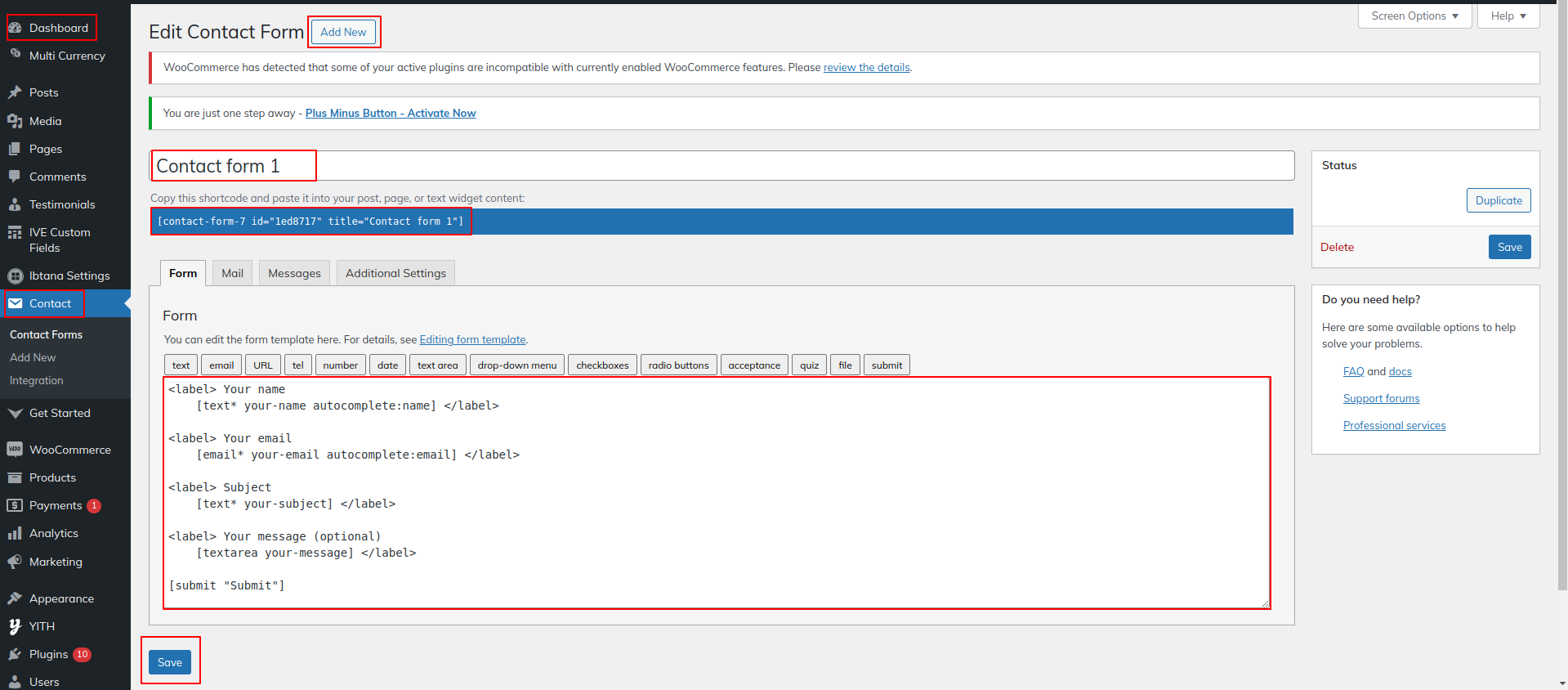Viewport: 1568px width, 690px height.
Task: Expand the Help dropdown panel
Action: 1508,16
